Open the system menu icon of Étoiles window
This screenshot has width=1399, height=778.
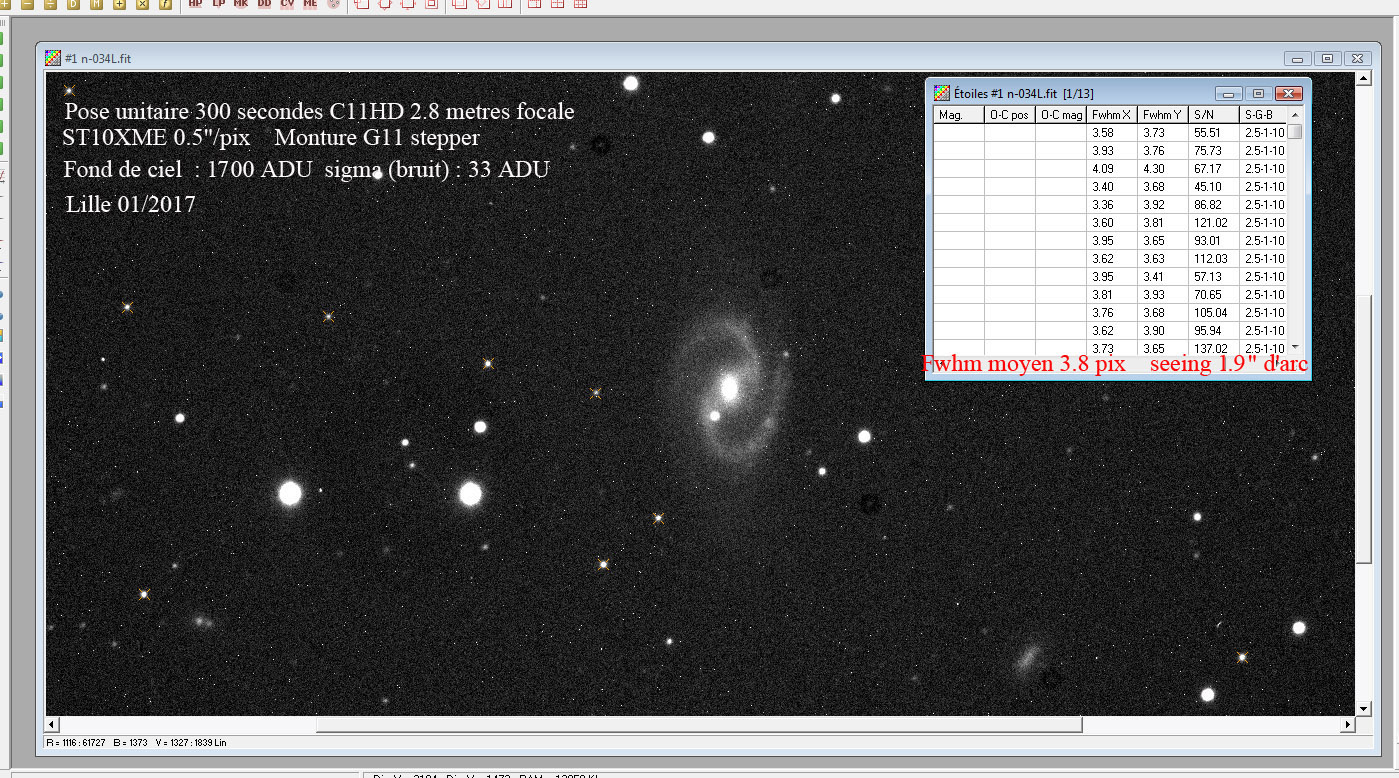(942, 93)
